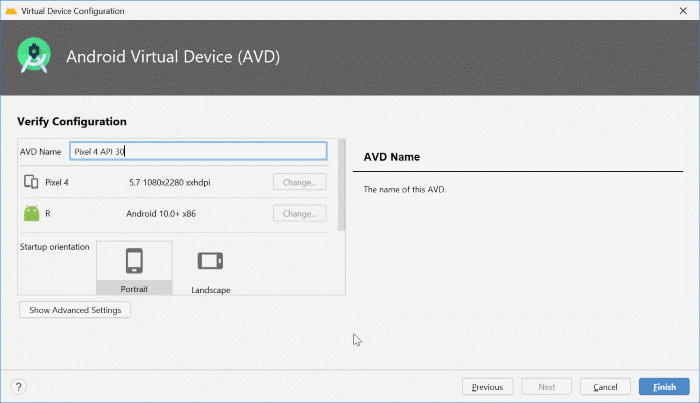Click the '5.7 1080x2280 xxhdpi' text
The width and height of the screenshot is (700, 403).
[x=170, y=182]
